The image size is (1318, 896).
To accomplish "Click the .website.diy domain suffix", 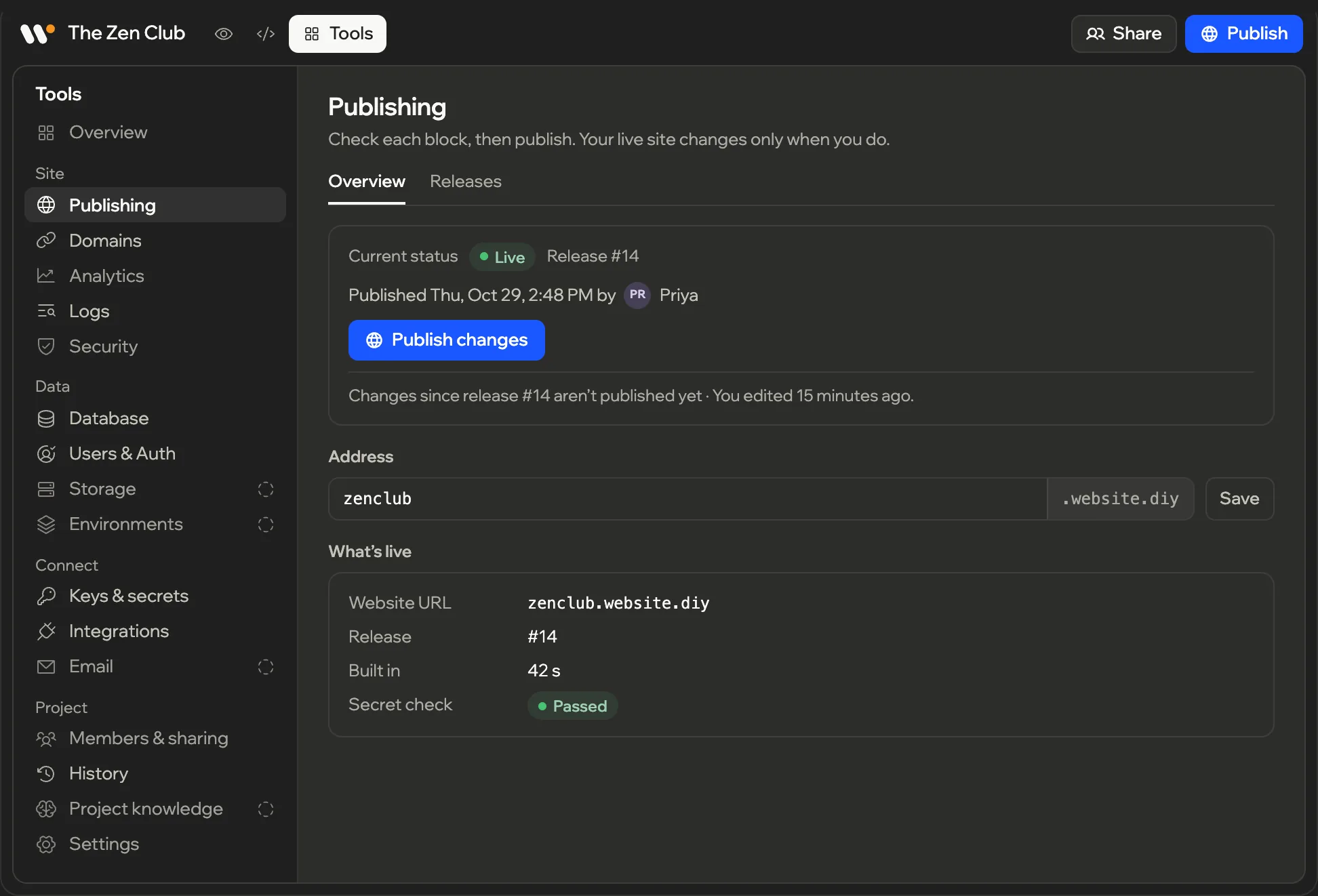I will point(1121,499).
